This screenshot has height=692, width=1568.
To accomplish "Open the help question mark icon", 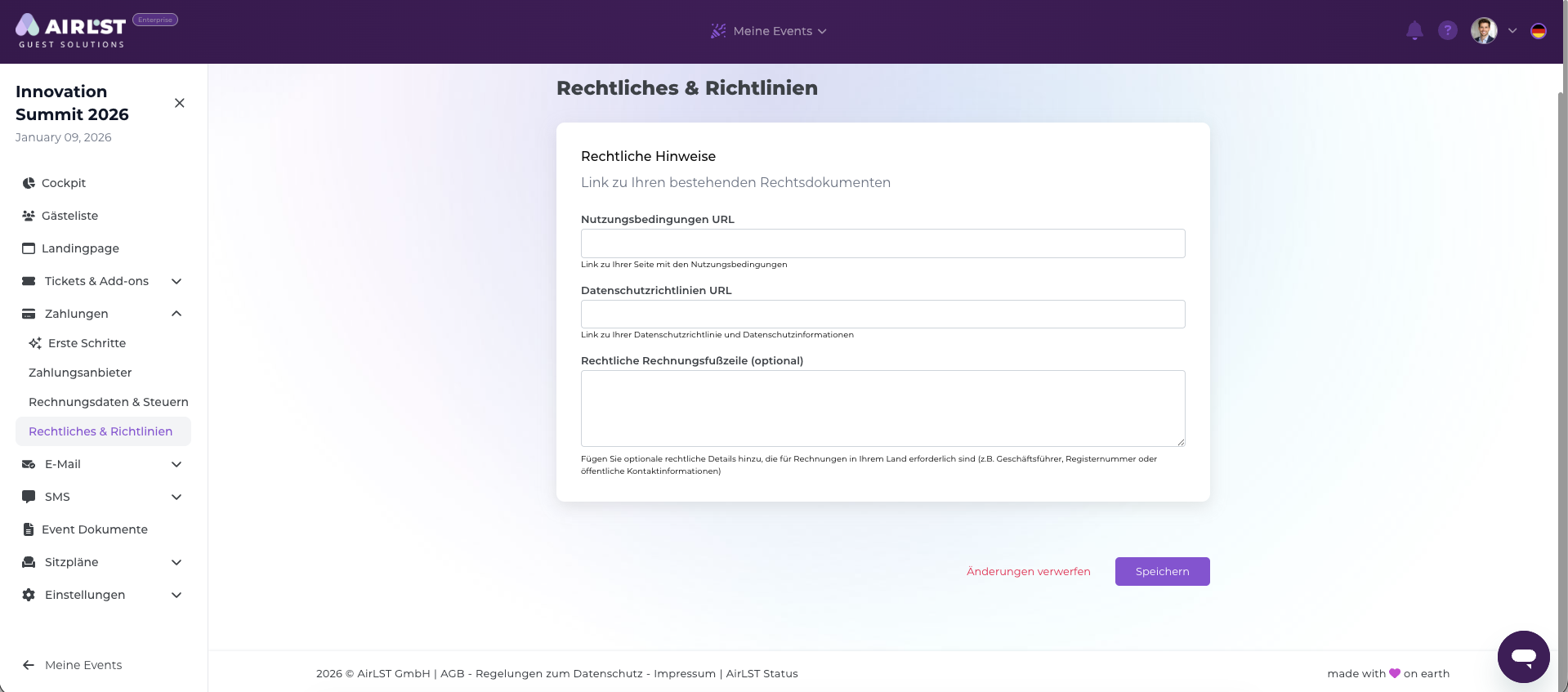I will 1447,31.
